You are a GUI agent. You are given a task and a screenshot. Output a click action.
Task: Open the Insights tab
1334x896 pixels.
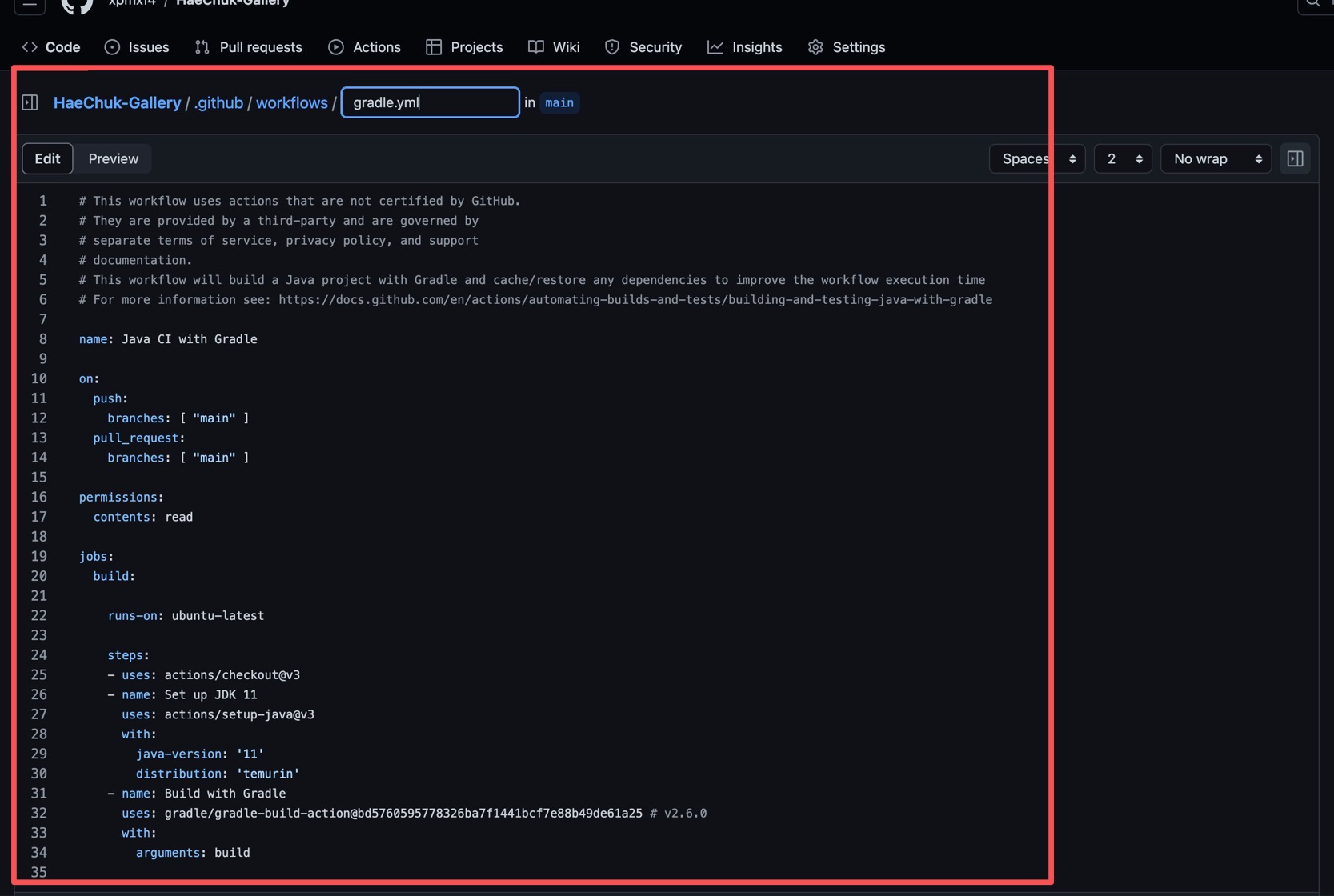(744, 47)
